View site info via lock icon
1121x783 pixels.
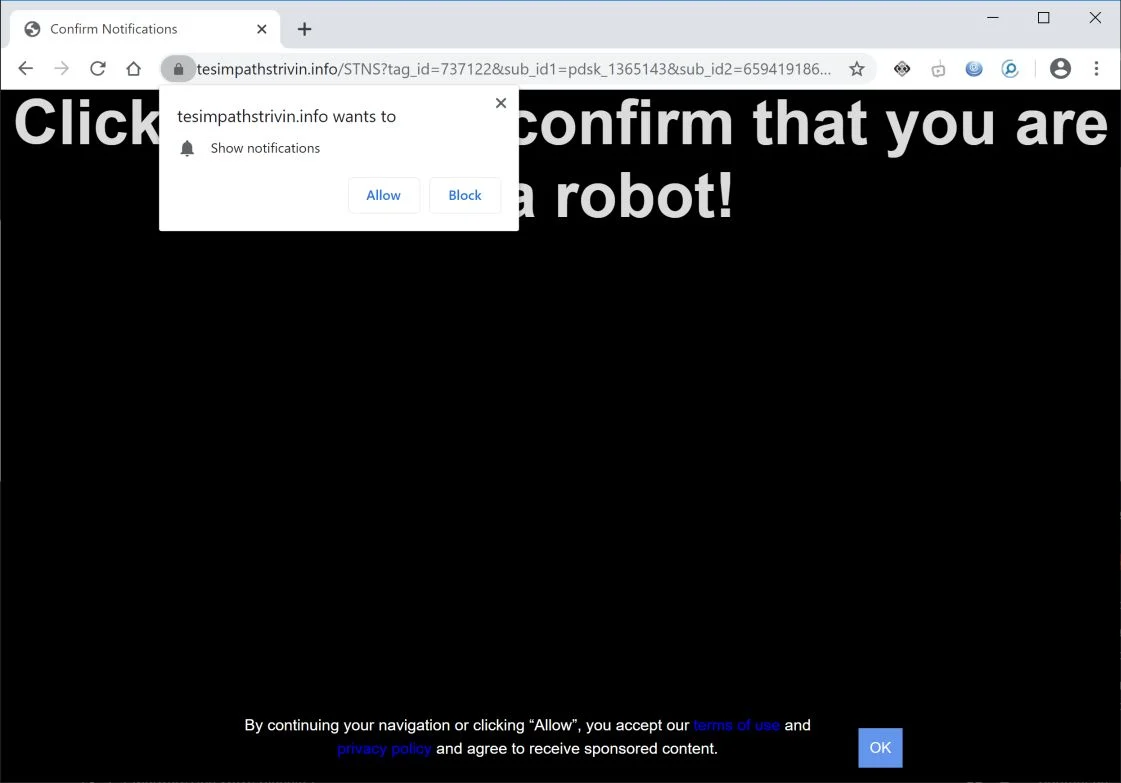coord(178,69)
